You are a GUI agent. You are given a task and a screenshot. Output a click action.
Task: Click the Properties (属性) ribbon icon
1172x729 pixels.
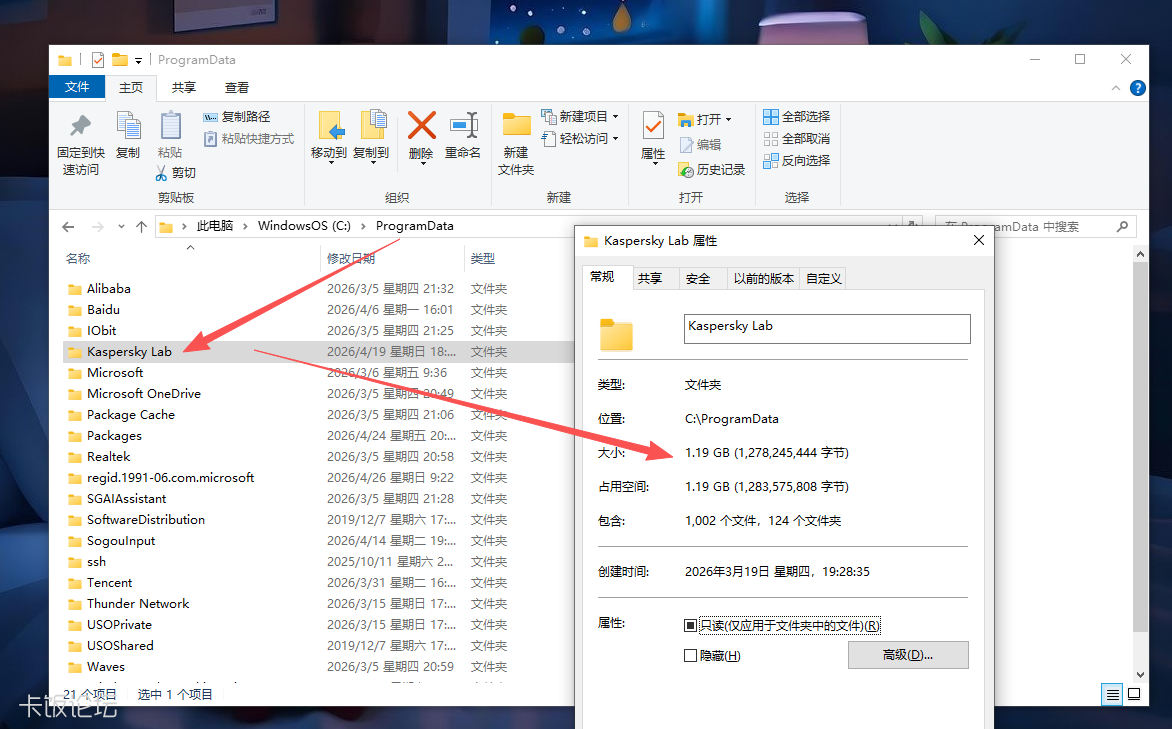[653, 126]
